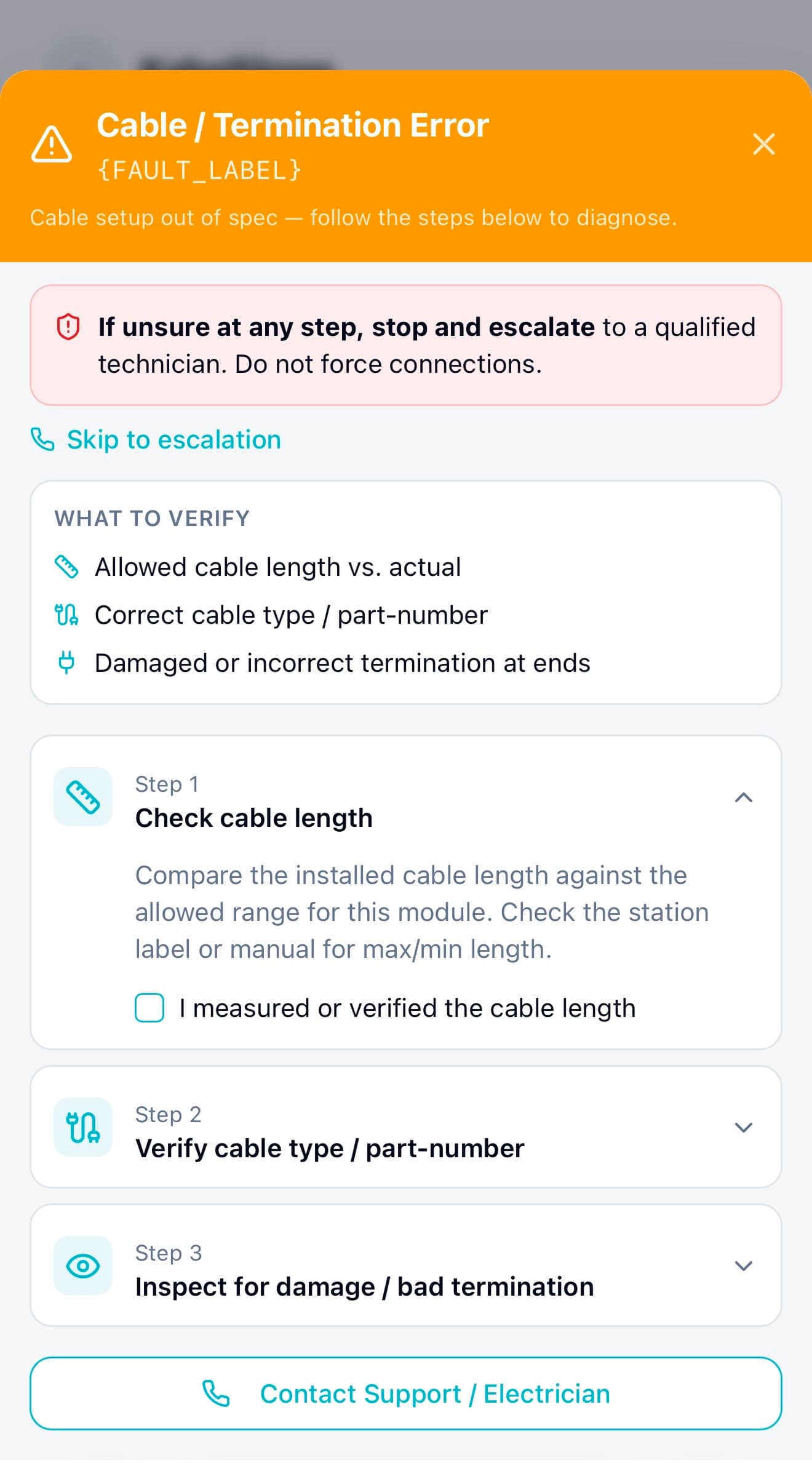Collapse Step 1 with the up chevron

pos(744,798)
